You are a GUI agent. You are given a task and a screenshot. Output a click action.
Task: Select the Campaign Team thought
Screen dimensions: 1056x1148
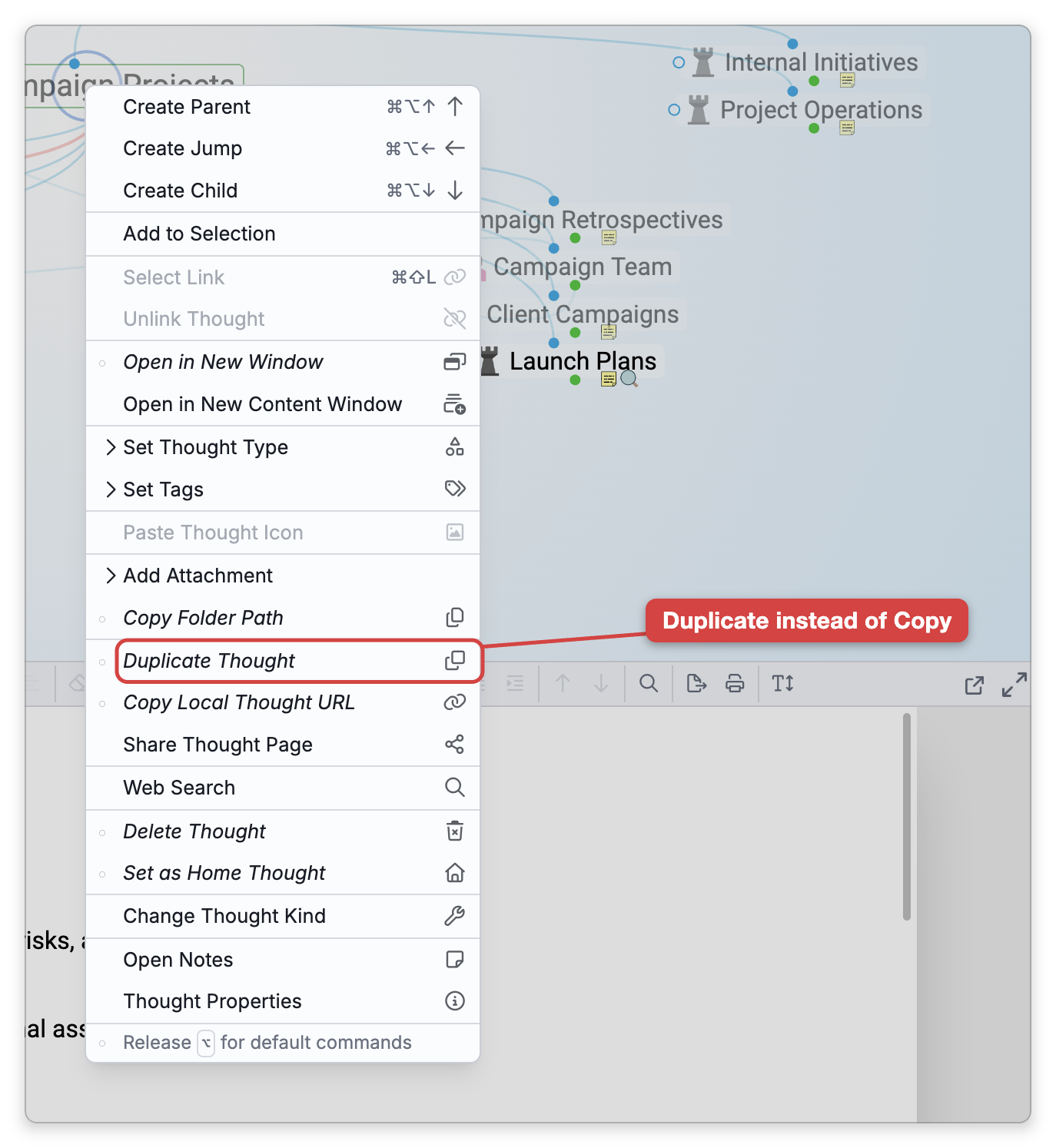(583, 267)
